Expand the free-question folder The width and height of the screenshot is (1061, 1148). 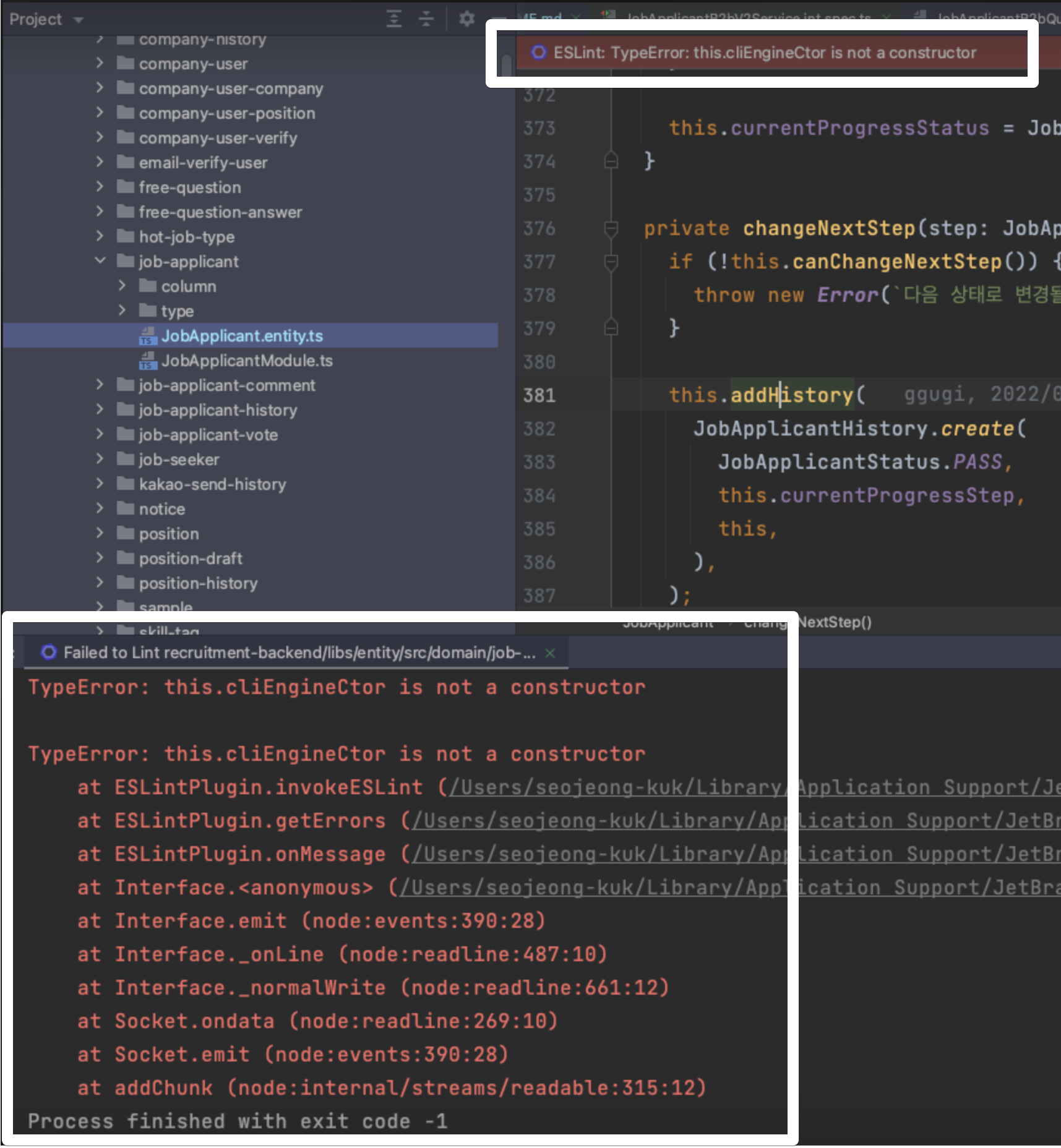pos(100,187)
